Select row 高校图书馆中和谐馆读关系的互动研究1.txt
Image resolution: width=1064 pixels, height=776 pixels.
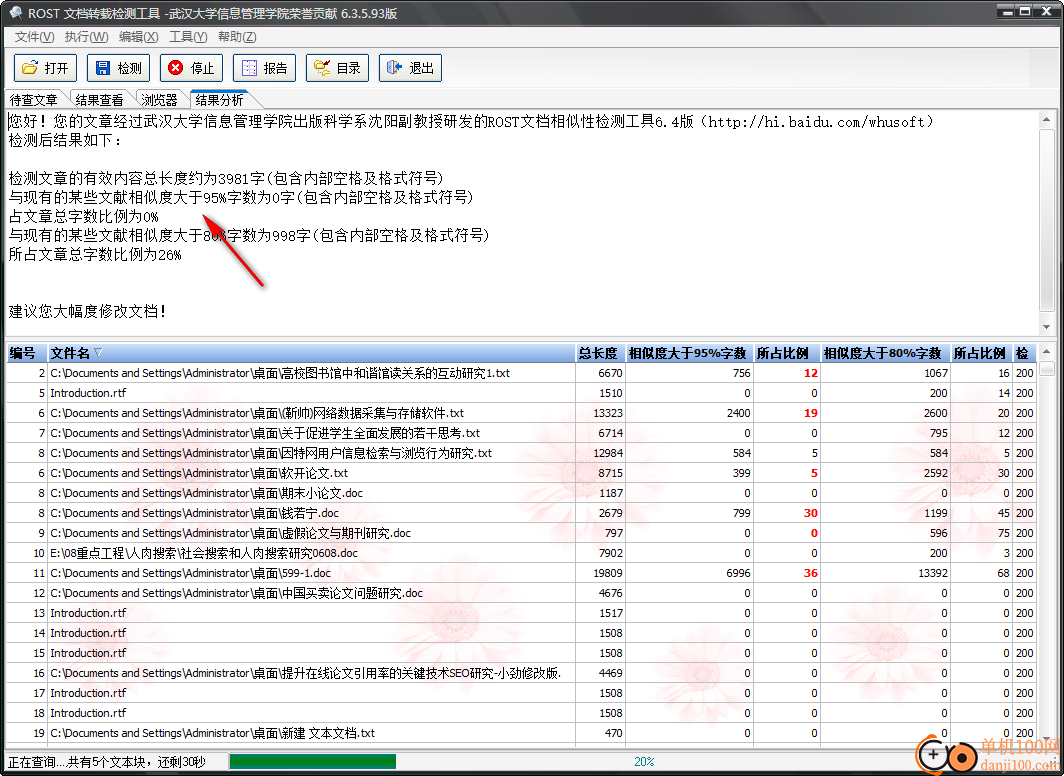click(x=520, y=373)
